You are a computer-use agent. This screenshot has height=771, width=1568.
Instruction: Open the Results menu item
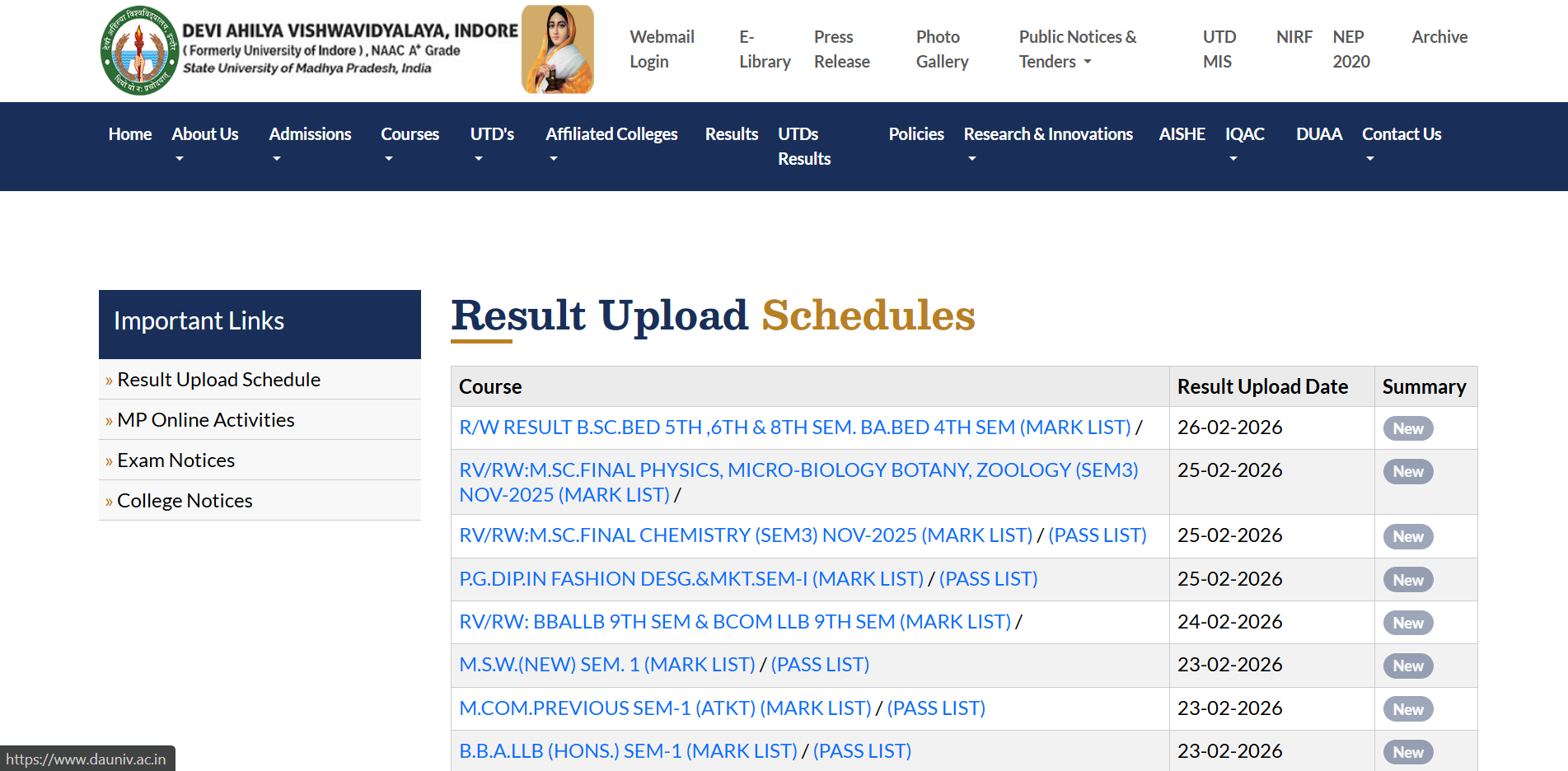(x=731, y=133)
